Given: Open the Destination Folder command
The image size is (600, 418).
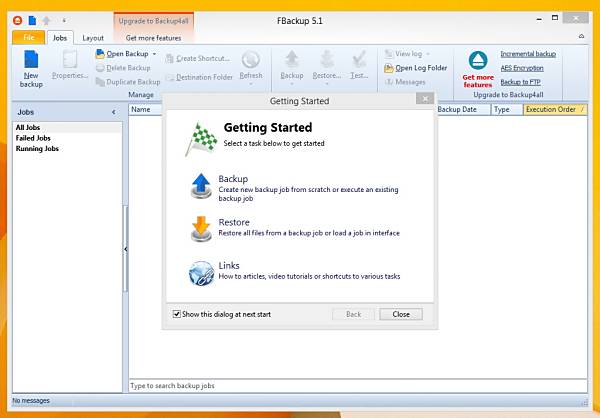Looking at the screenshot, I should tap(199, 77).
